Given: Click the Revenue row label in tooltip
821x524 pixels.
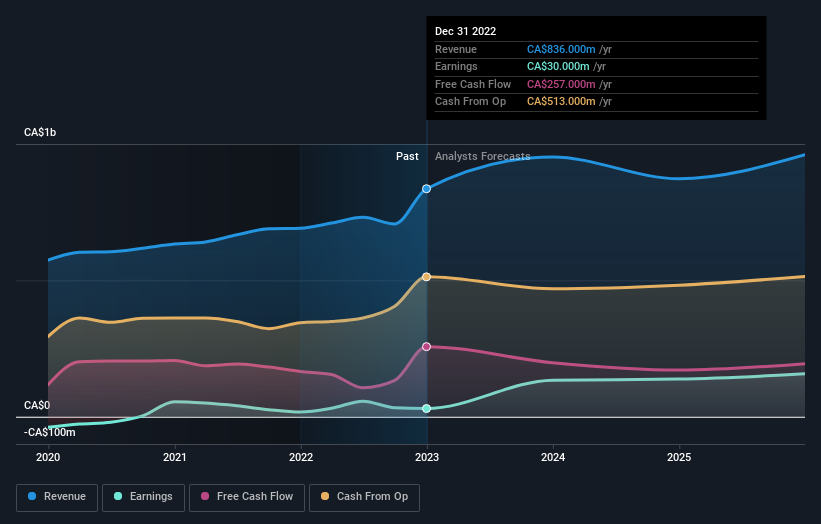Looking at the screenshot, I should point(456,49).
